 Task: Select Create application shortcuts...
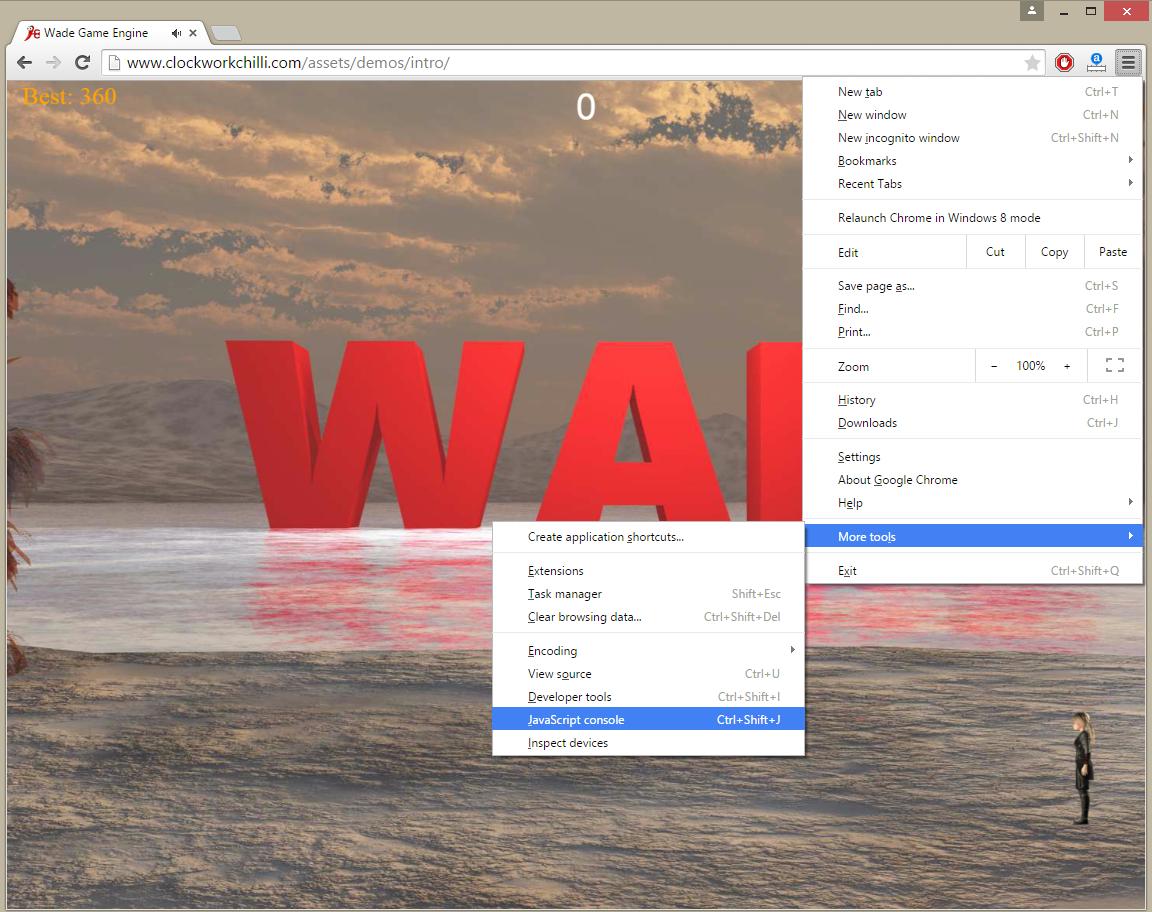(x=648, y=537)
